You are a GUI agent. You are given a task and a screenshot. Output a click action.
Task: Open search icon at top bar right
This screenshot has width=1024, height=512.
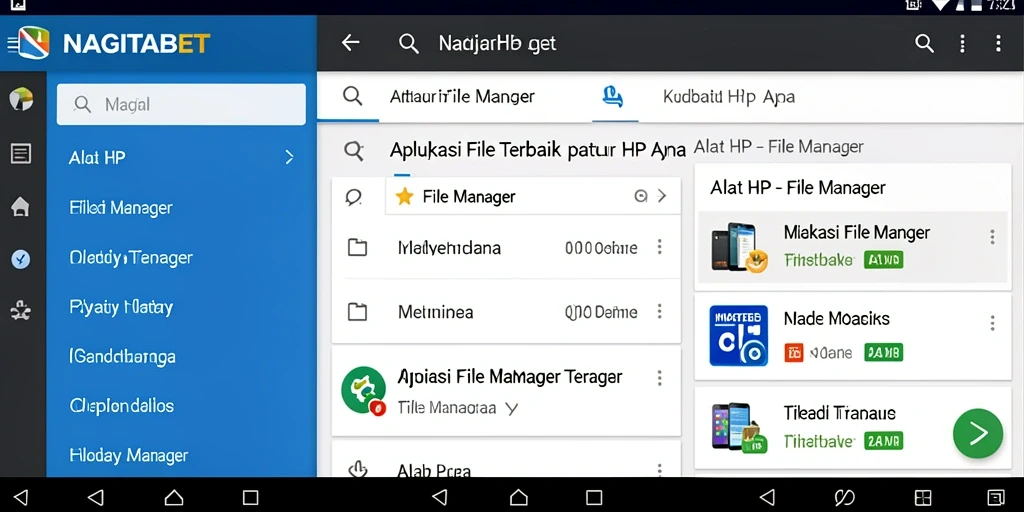(x=924, y=44)
